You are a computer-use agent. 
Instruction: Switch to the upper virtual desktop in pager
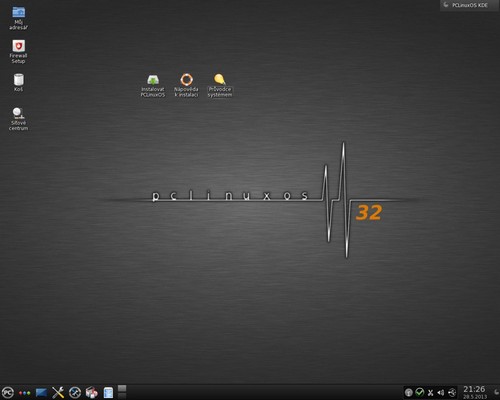click(122, 388)
